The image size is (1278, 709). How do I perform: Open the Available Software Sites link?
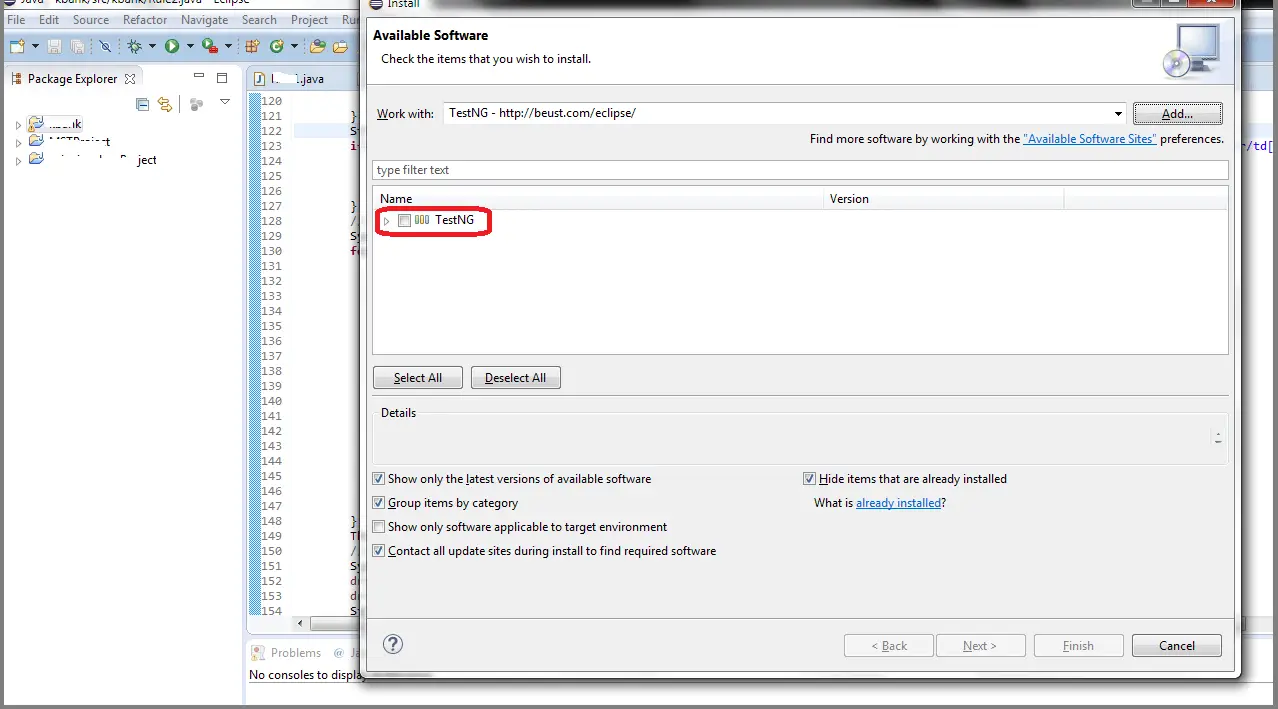pos(1090,139)
